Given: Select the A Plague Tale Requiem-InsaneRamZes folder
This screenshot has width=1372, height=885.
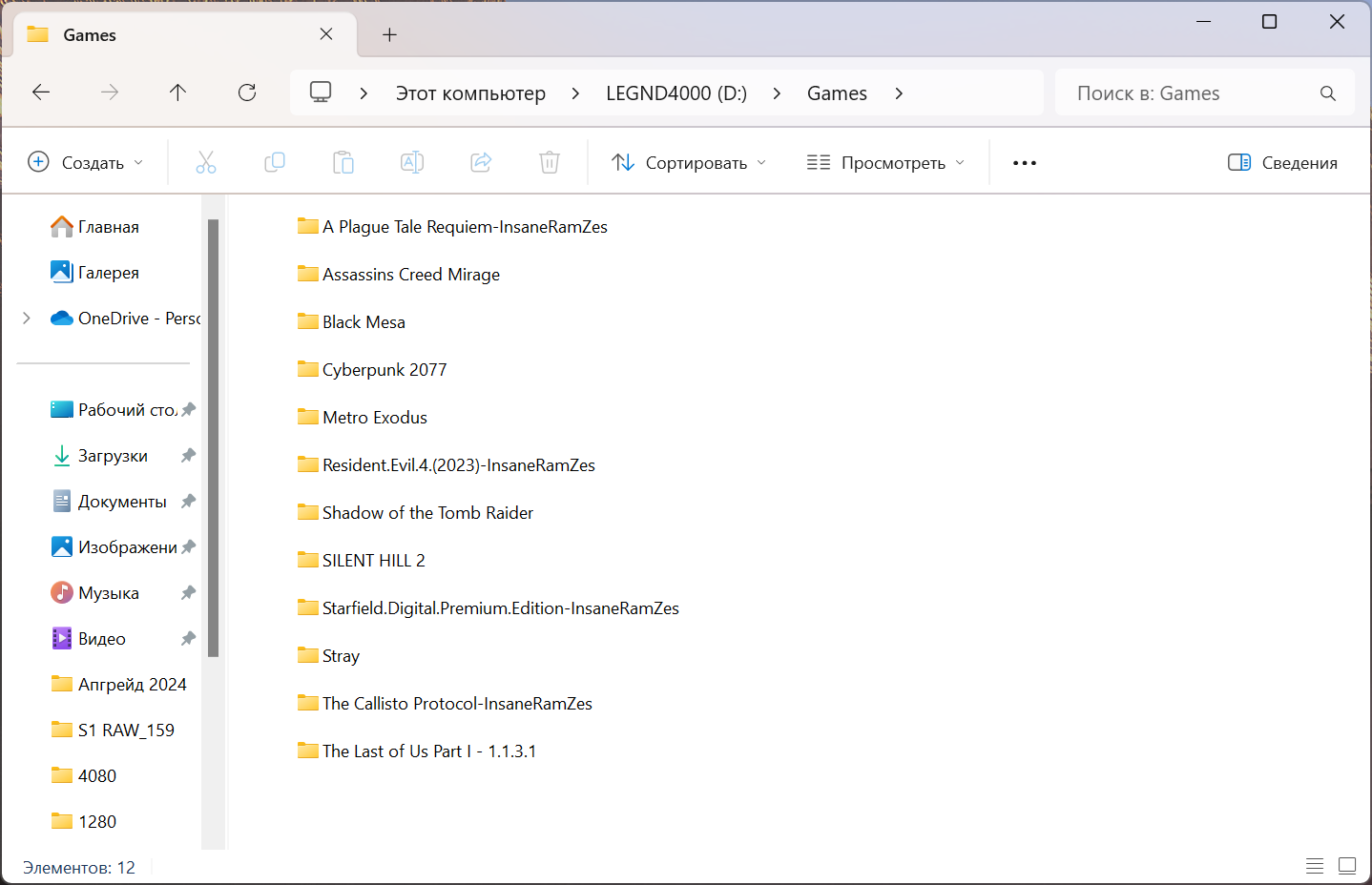Looking at the screenshot, I should point(452,227).
